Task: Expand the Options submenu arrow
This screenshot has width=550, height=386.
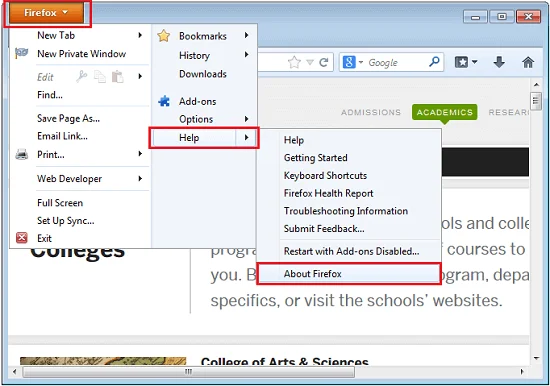Action: click(x=247, y=119)
